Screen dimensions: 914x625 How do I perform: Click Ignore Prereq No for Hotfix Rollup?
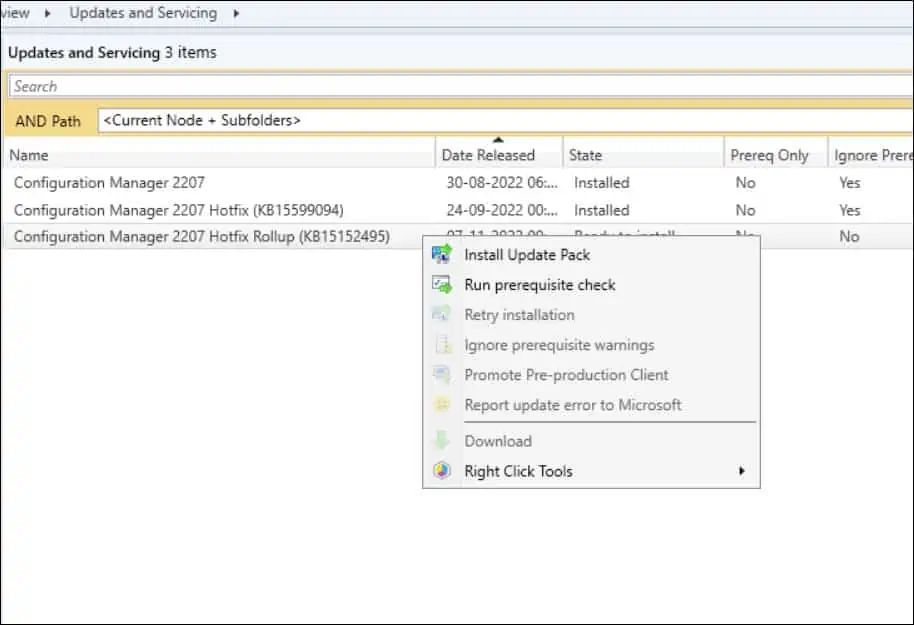[849, 236]
